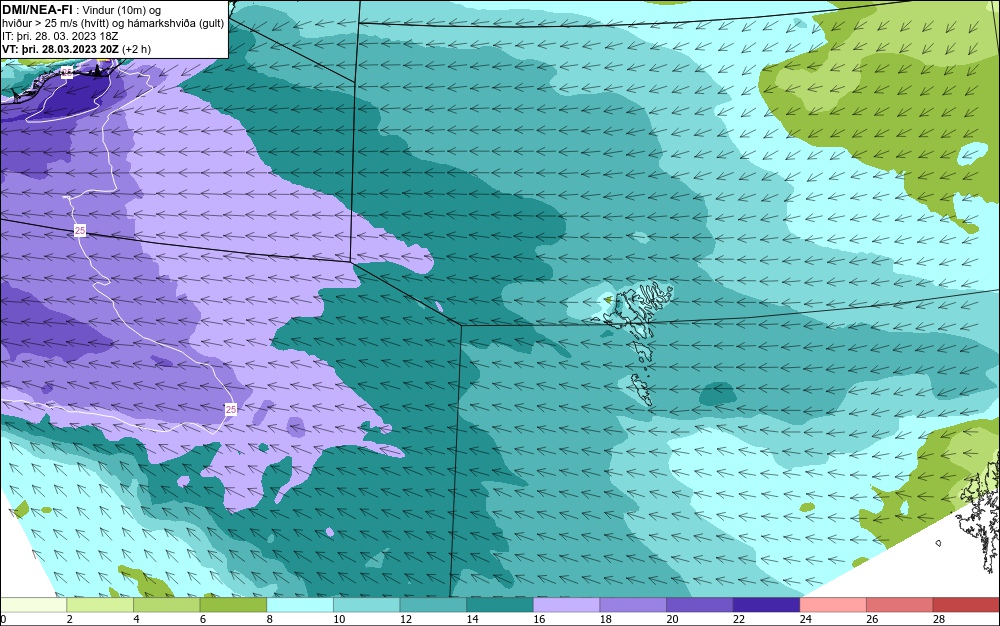Click the 'DMI/NEA-FI' model title text

click(37, 10)
